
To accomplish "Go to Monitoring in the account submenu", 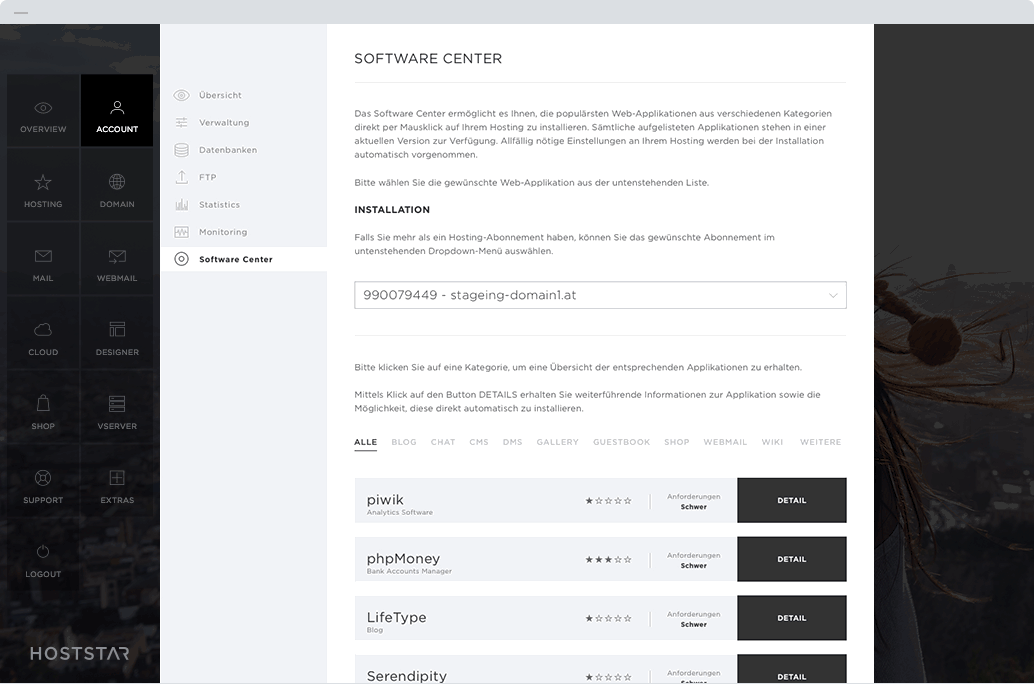I will pos(223,232).
